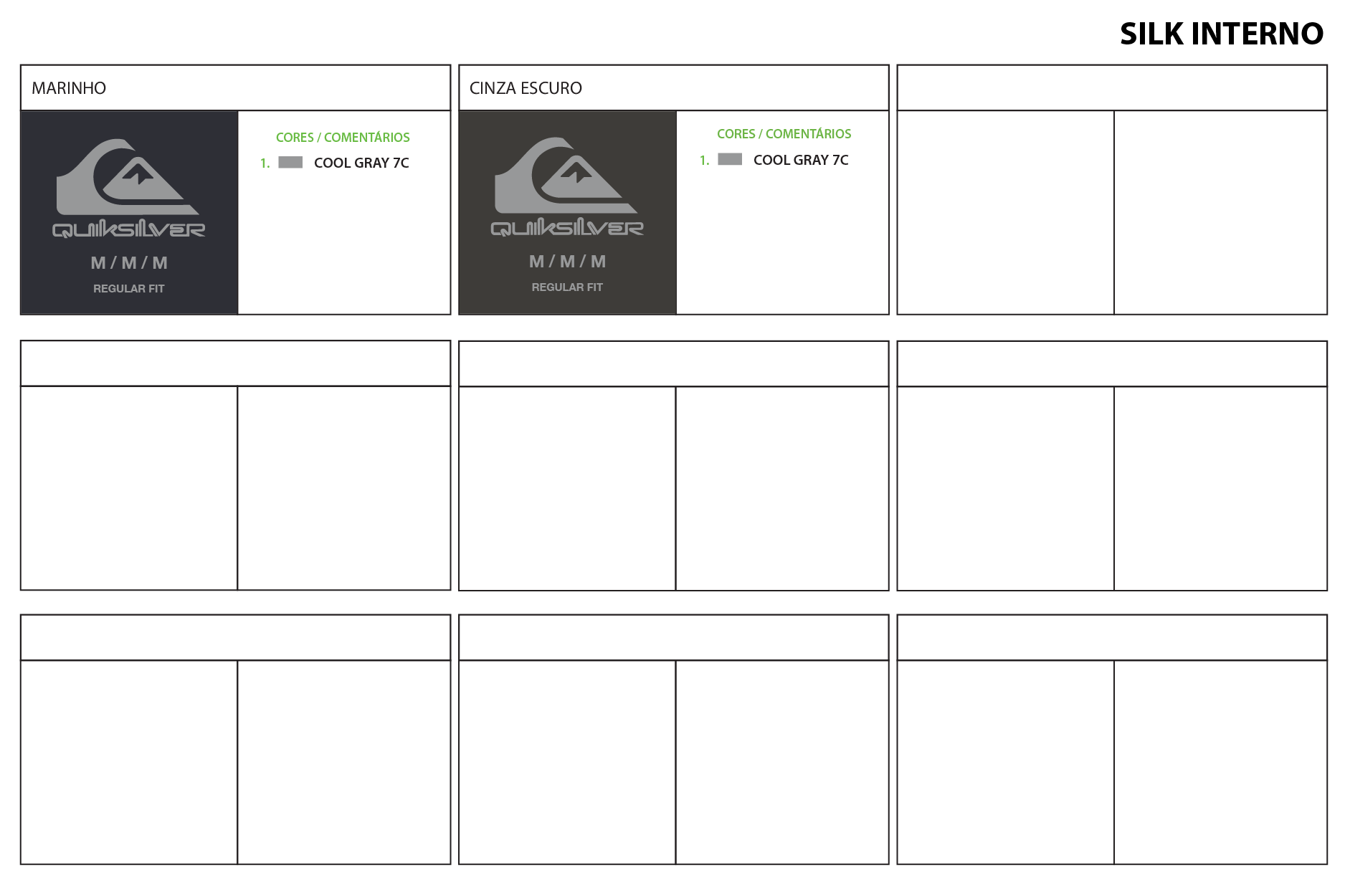Click the SILK INTERNO page title
Screen dimensions: 1345x896
(1221, 34)
